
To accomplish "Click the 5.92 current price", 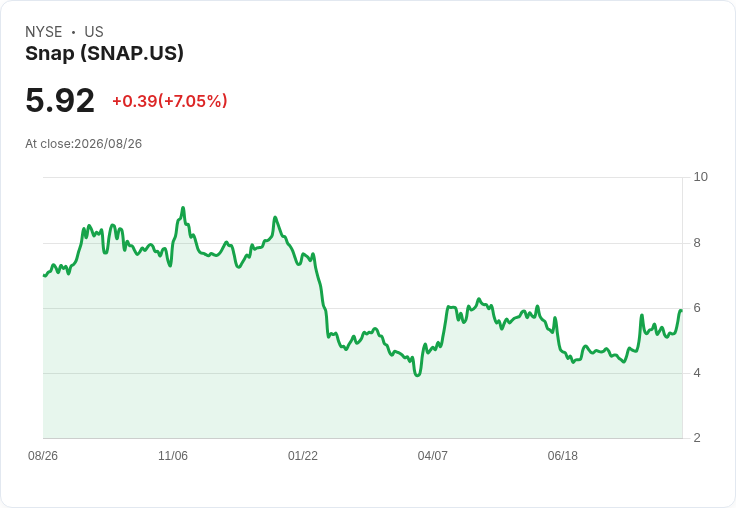I will 60,100.
